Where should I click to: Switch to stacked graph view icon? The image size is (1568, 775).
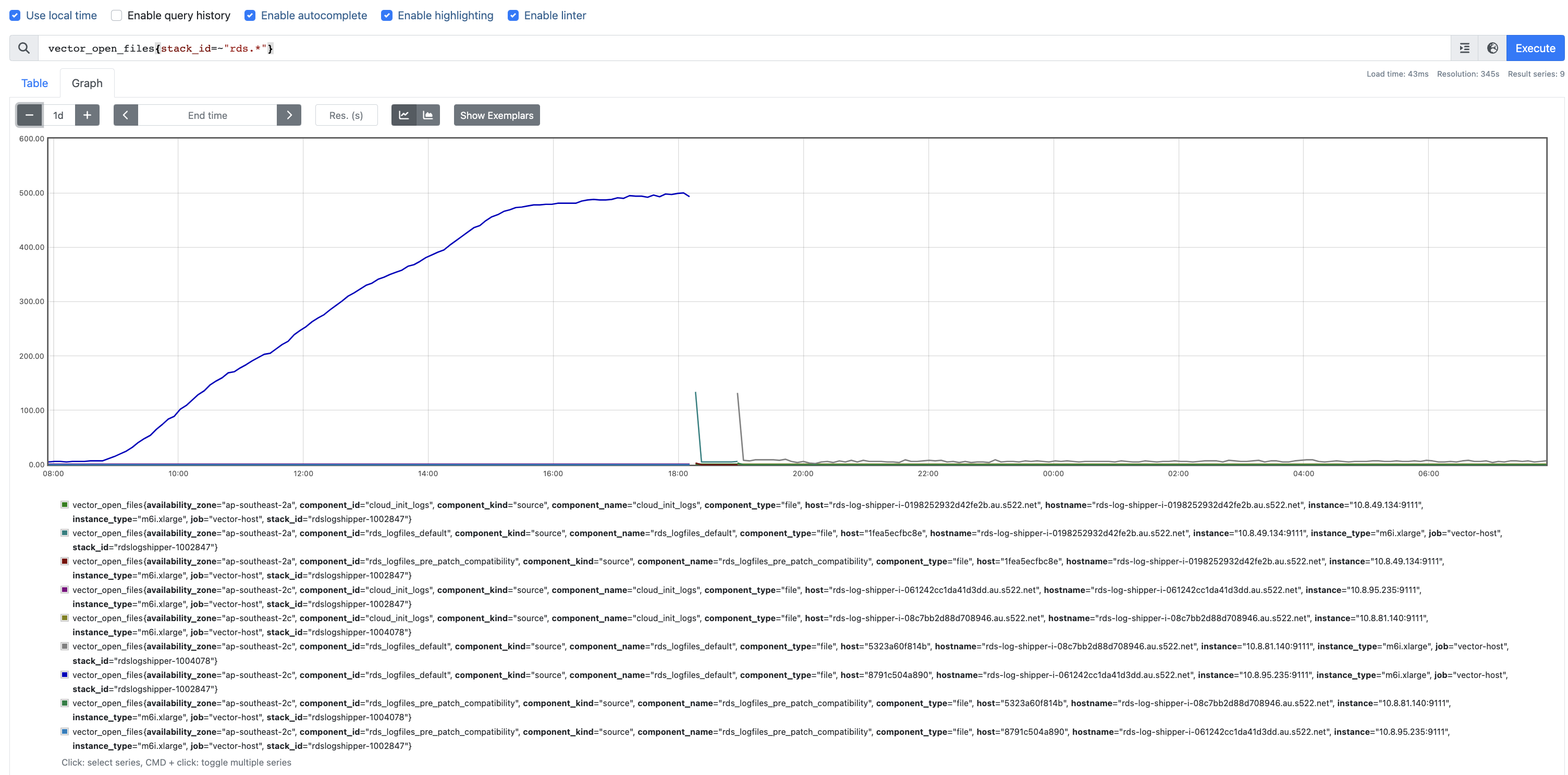pyautogui.click(x=427, y=115)
